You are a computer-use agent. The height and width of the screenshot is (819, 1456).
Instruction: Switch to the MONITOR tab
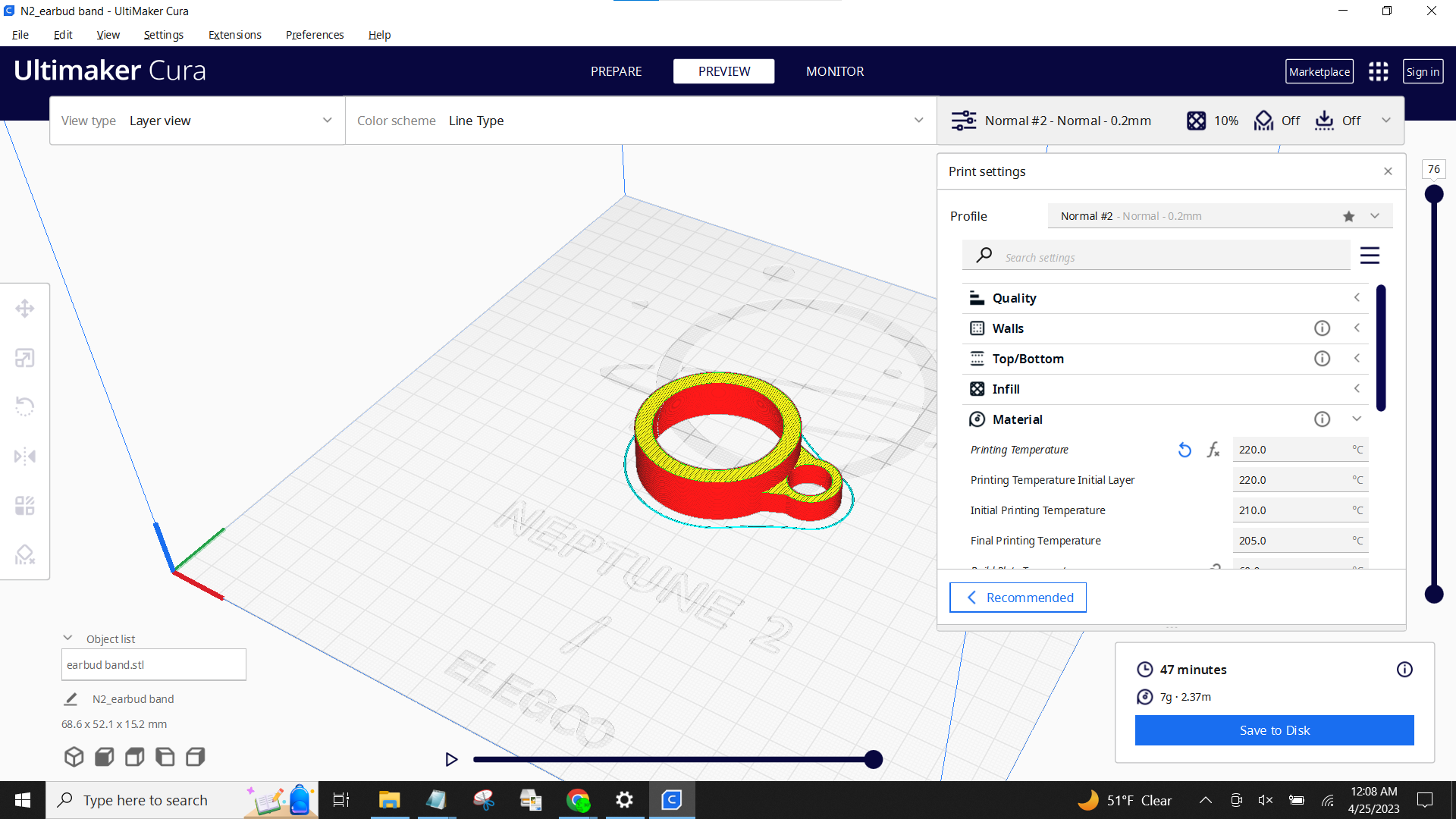[x=834, y=71]
